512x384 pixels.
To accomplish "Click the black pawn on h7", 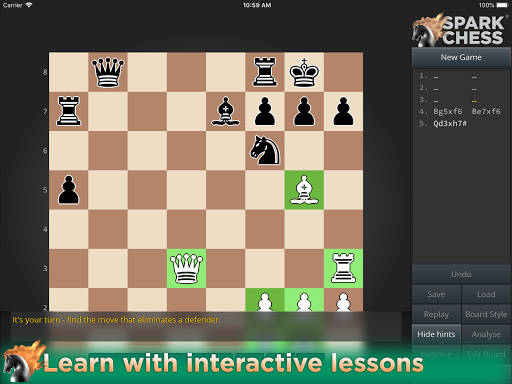I will coord(343,111).
